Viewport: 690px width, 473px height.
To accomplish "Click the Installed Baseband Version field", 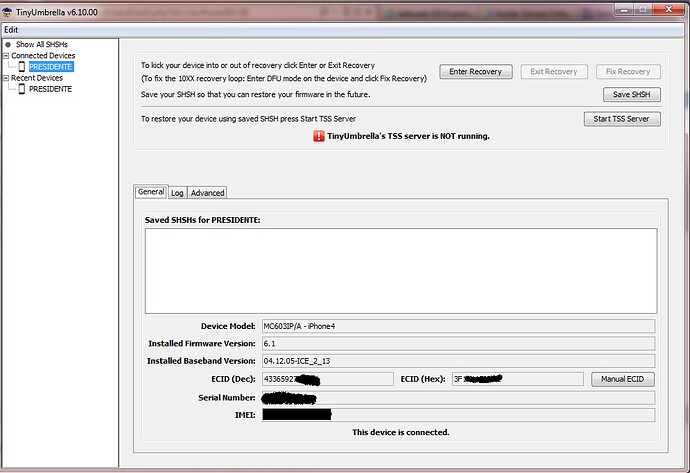I will [x=457, y=361].
